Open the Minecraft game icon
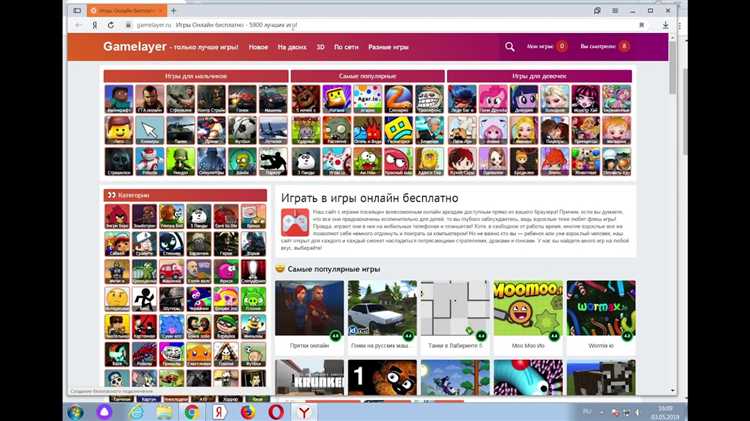The width and height of the screenshot is (750, 421). point(119,99)
